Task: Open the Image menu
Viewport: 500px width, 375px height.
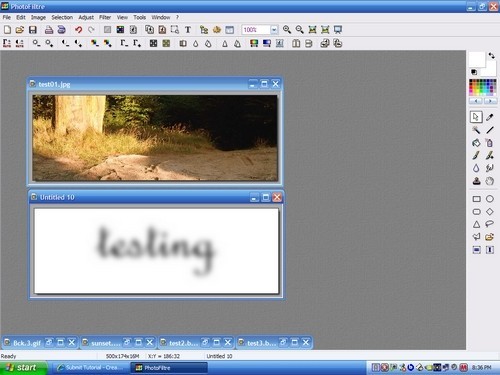Action: click(38, 17)
